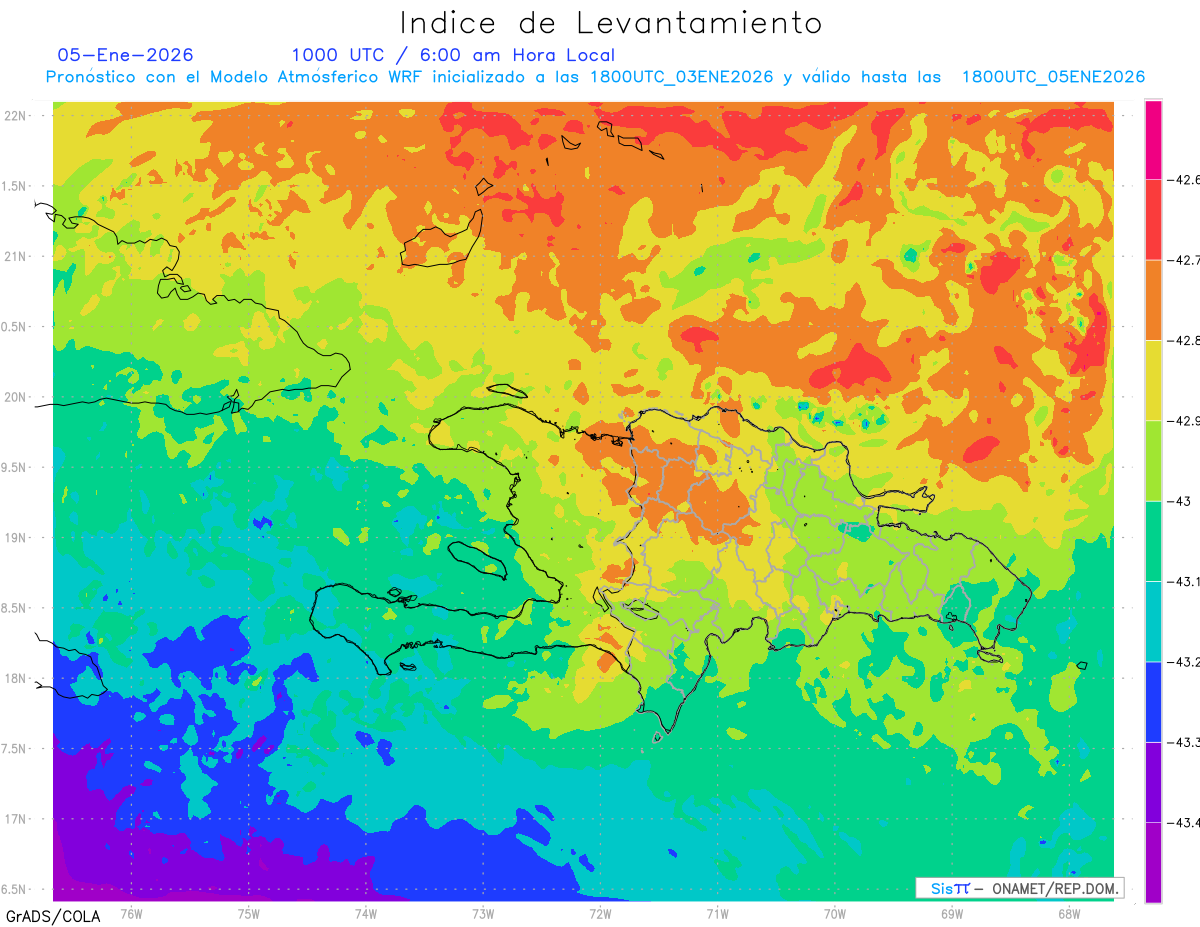
Task: Click the '71W' longitude label
Action: (x=717, y=914)
